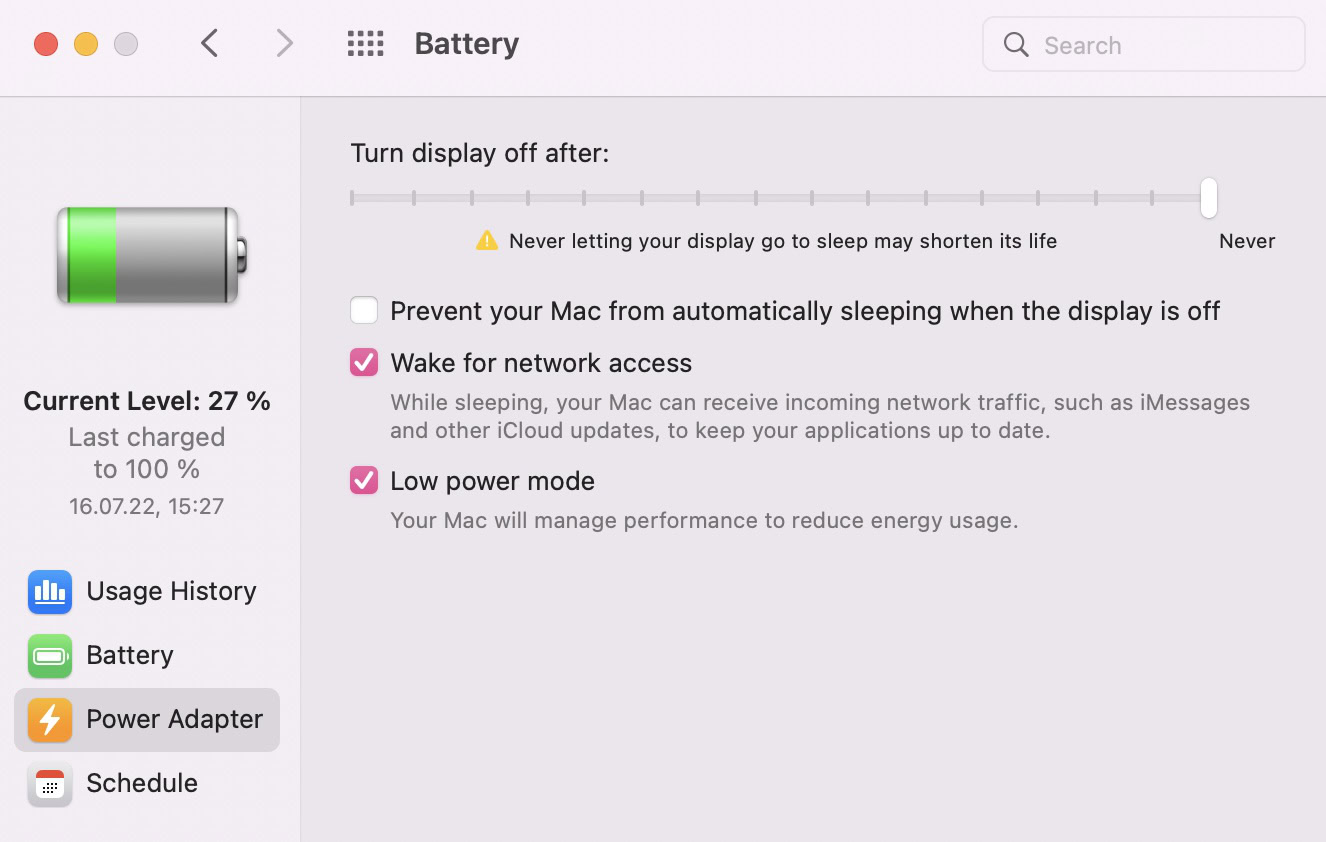Select the Battery label in sidebar
The height and width of the screenshot is (842, 1326).
point(130,656)
